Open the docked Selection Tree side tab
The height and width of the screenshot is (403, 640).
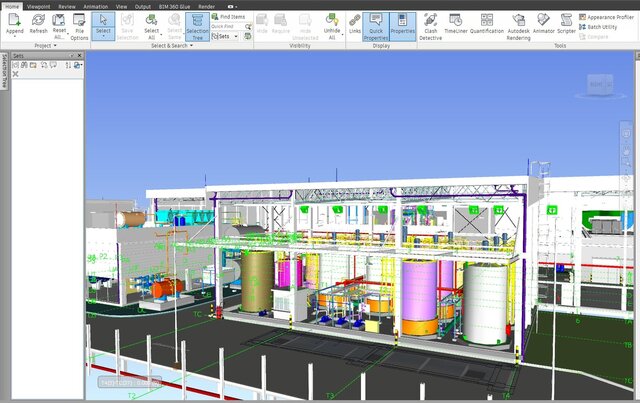coord(4,71)
